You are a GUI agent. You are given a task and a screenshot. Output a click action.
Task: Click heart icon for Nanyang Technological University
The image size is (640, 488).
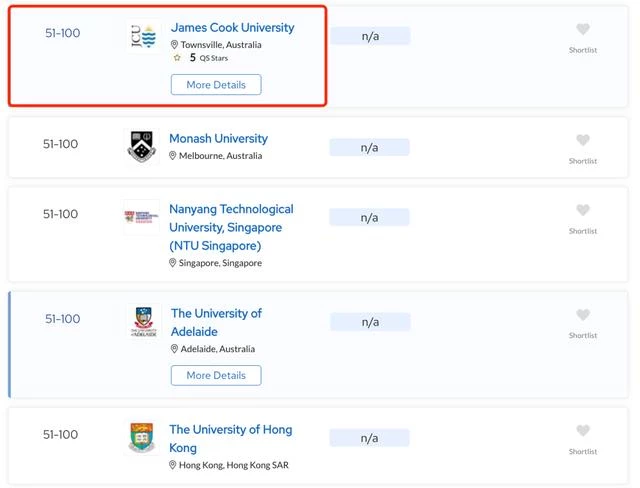click(583, 210)
